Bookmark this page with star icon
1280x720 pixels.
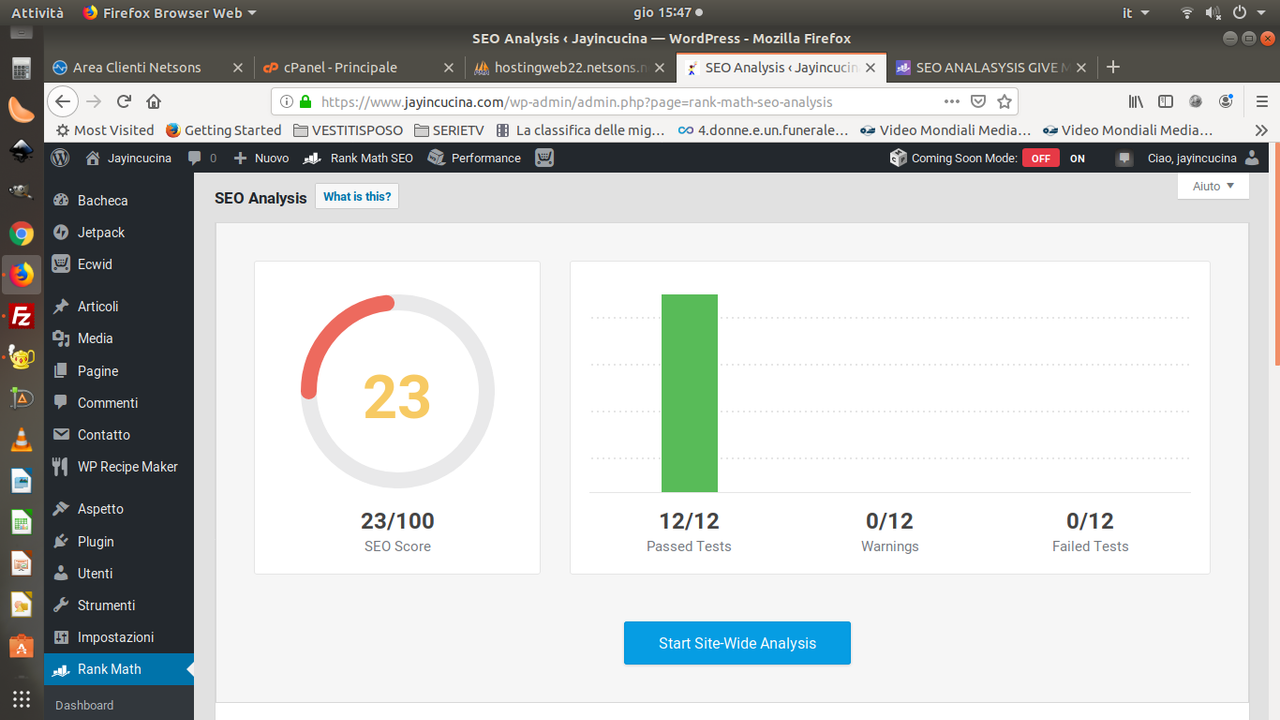tap(1005, 101)
